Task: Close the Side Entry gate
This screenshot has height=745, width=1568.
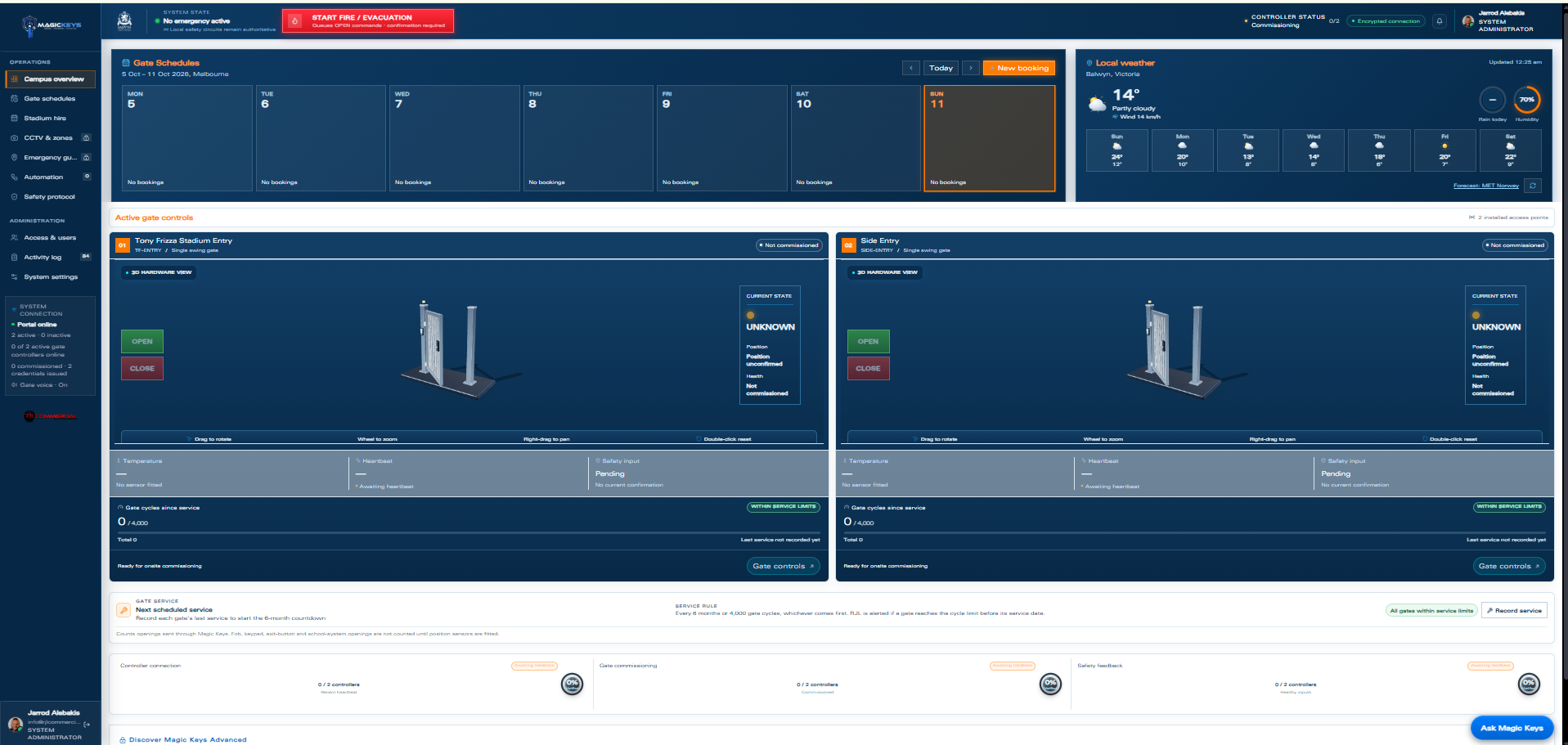Action: coord(868,369)
